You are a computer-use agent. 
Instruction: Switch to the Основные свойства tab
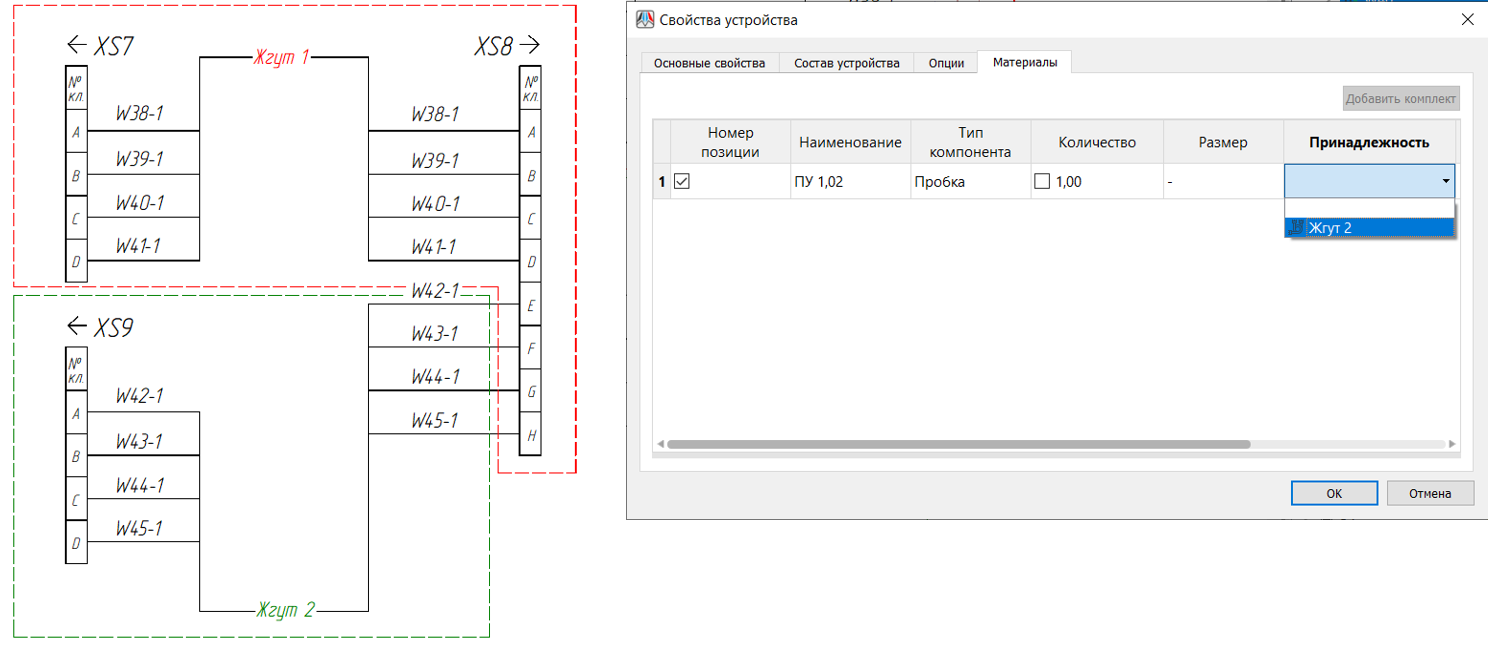709,63
